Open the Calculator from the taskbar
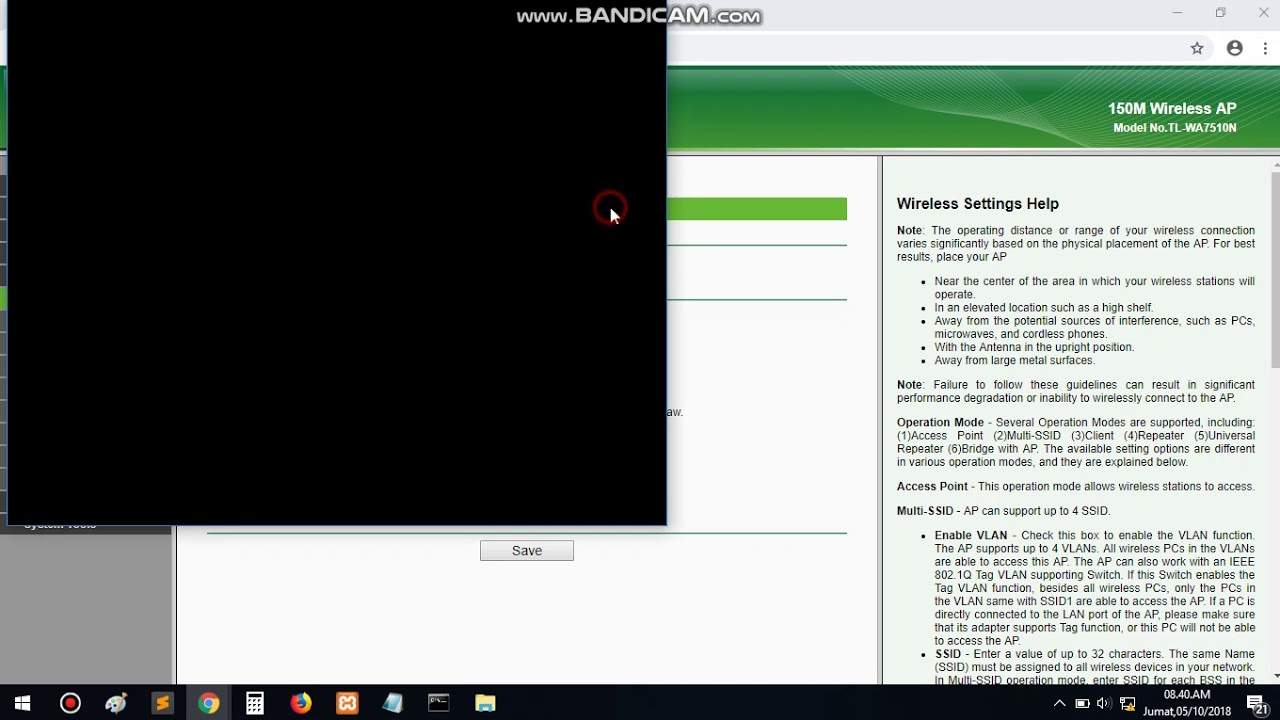This screenshot has width=1280, height=720. pyautogui.click(x=255, y=703)
